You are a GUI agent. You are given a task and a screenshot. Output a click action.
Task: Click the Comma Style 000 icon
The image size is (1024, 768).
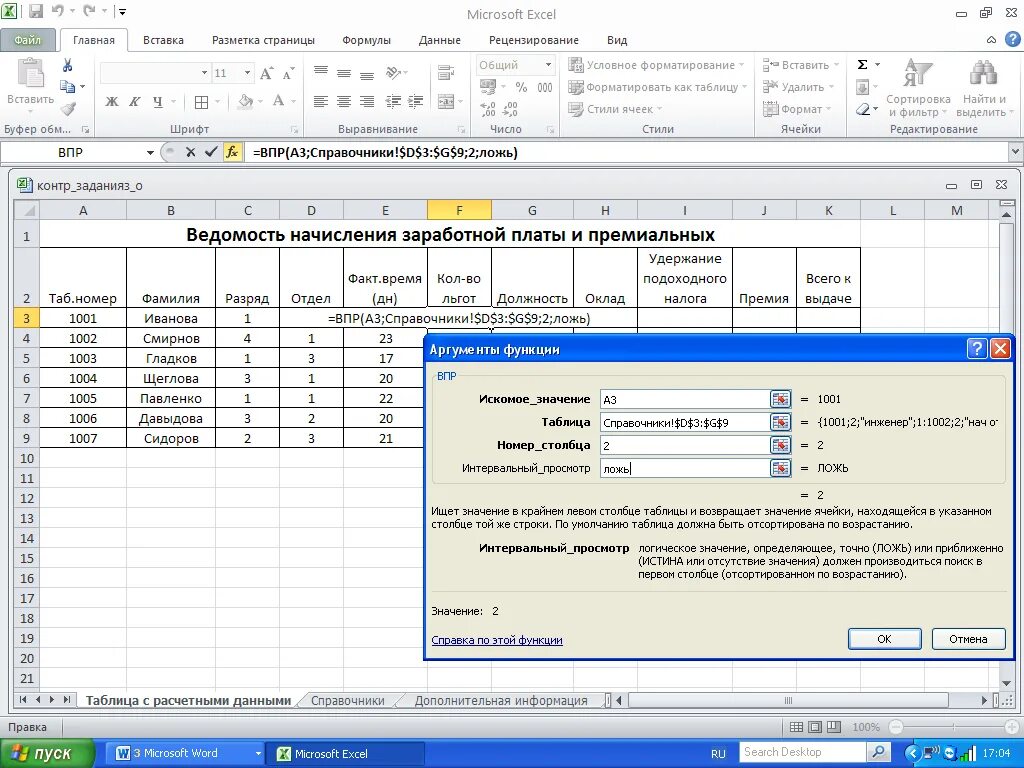point(545,87)
